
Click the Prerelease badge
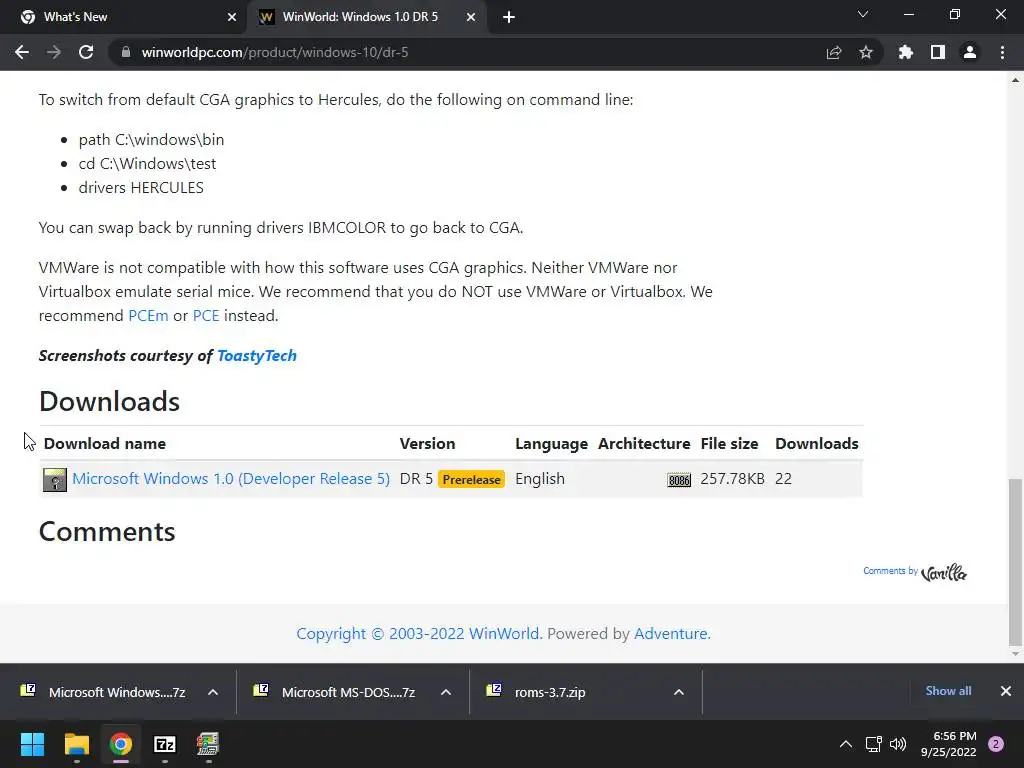472,479
